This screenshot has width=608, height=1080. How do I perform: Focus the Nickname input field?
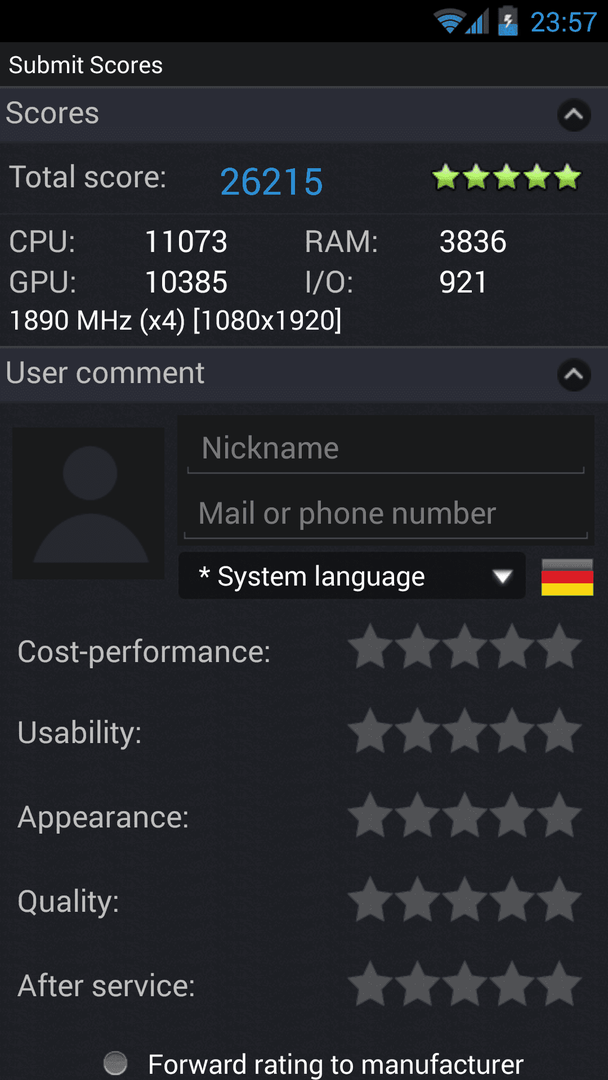(386, 448)
